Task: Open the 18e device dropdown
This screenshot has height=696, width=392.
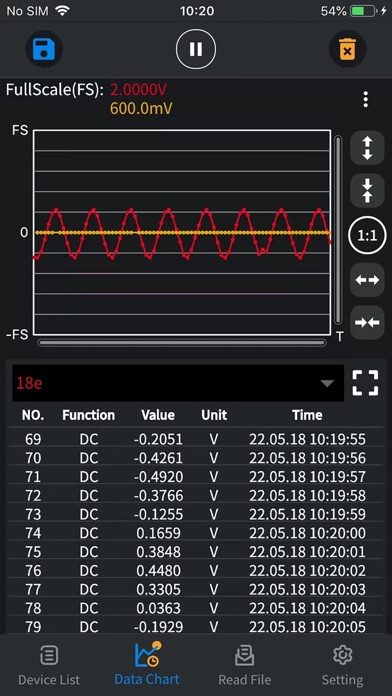Action: [x=178, y=383]
